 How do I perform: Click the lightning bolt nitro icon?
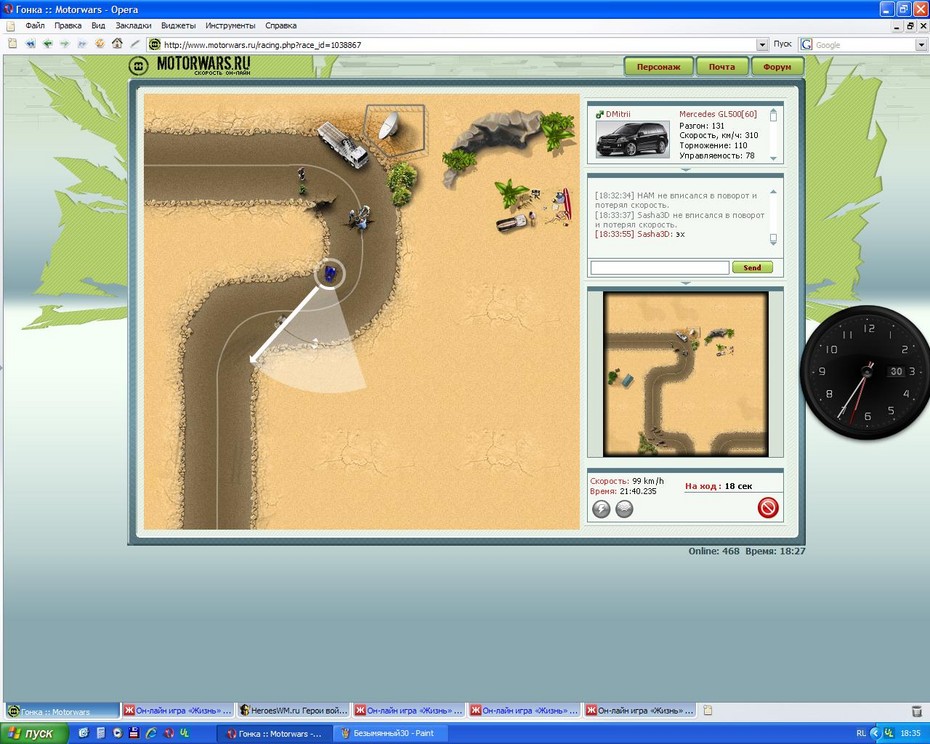(x=601, y=508)
